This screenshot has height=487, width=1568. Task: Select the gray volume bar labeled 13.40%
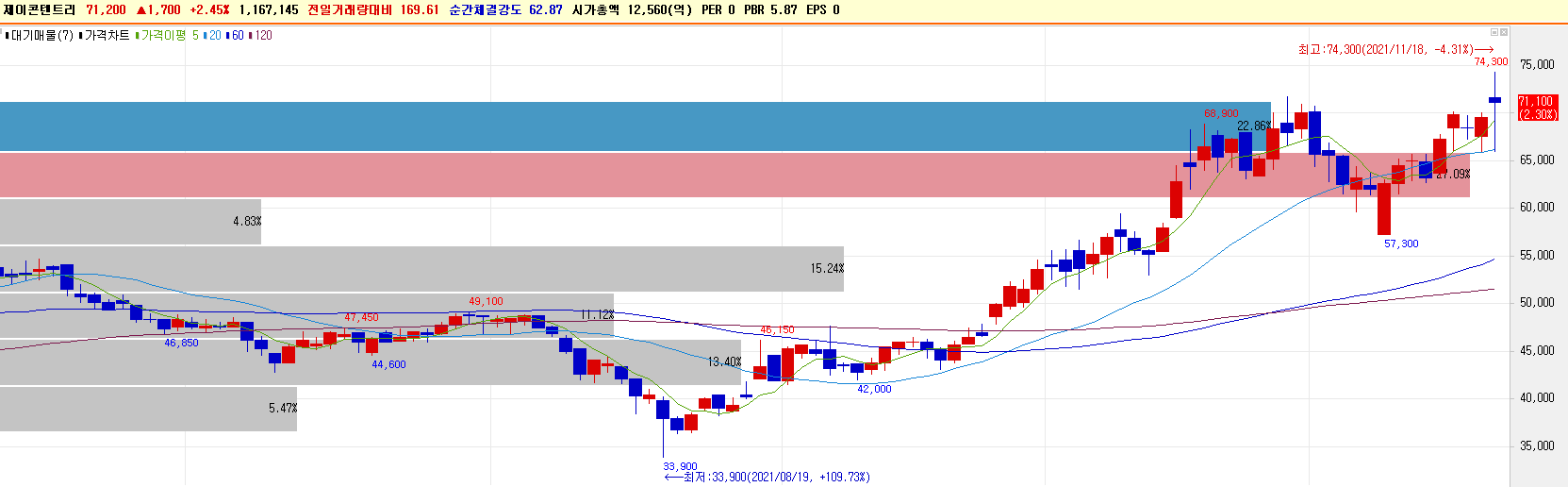click(371, 362)
